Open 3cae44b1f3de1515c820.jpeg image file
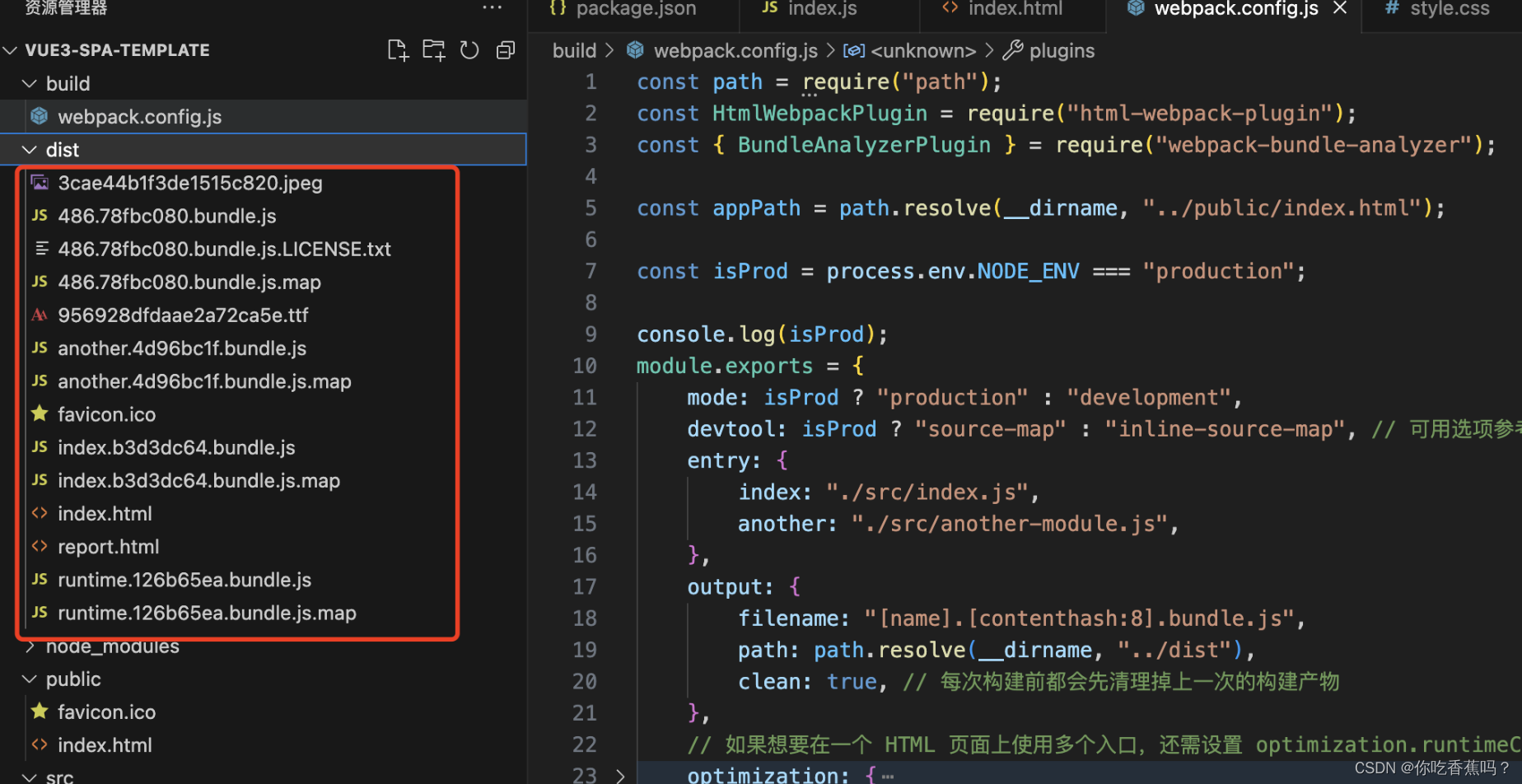 (x=189, y=183)
